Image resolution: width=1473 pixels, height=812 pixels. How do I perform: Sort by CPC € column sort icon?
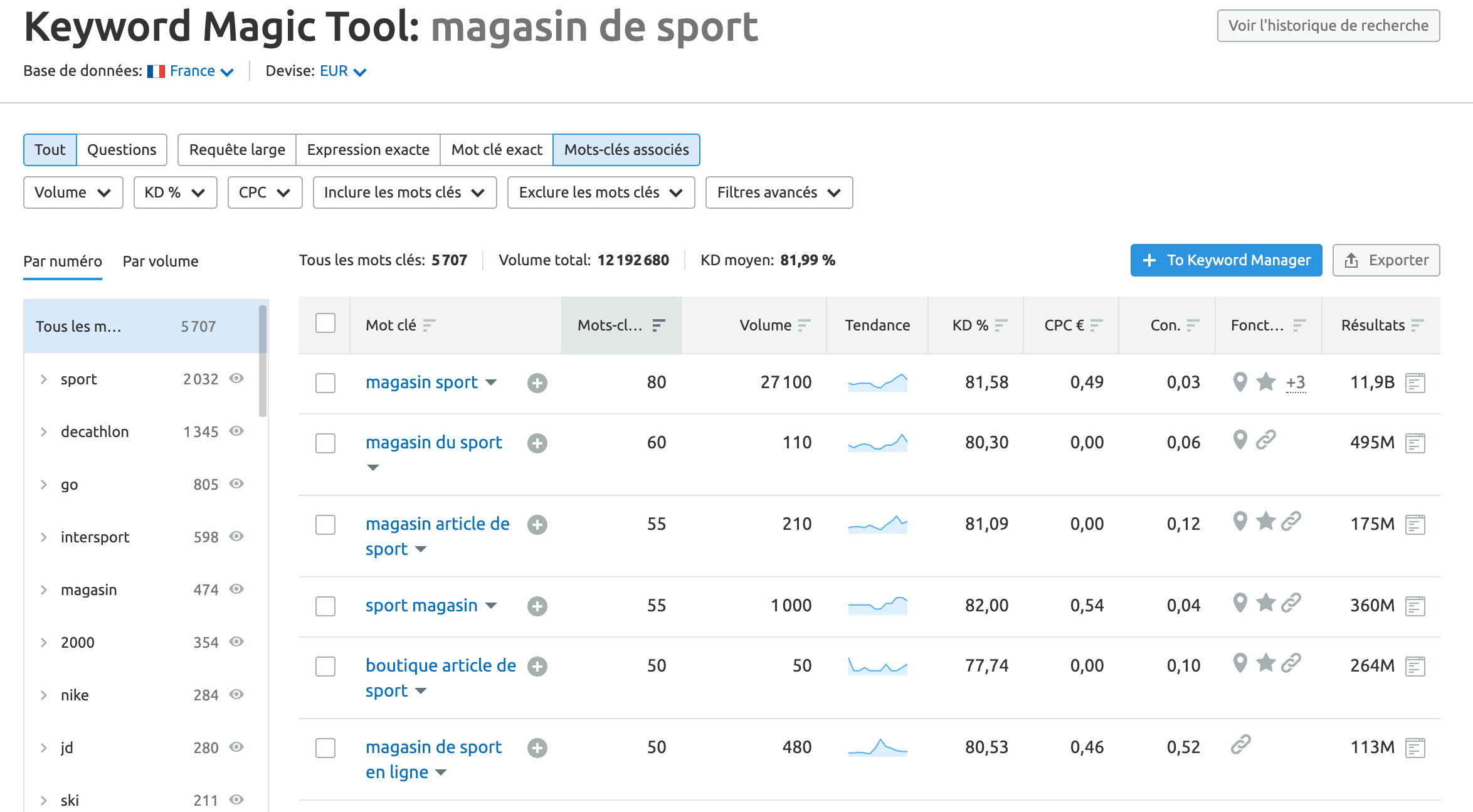(1096, 325)
